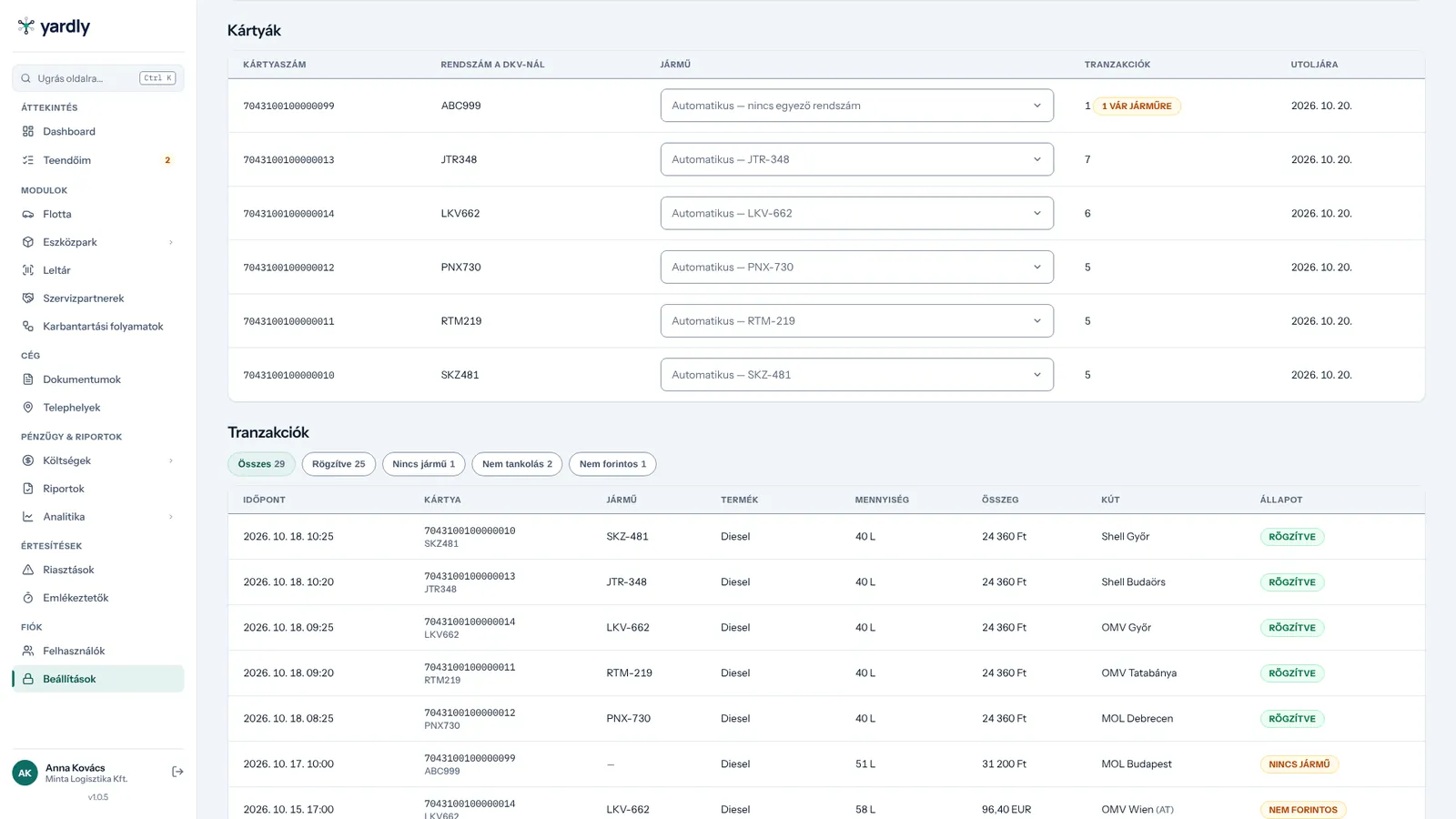Viewport: 1456px width, 819px height.
Task: Click the Karbantartási folyamatok icon
Action: coord(28,326)
